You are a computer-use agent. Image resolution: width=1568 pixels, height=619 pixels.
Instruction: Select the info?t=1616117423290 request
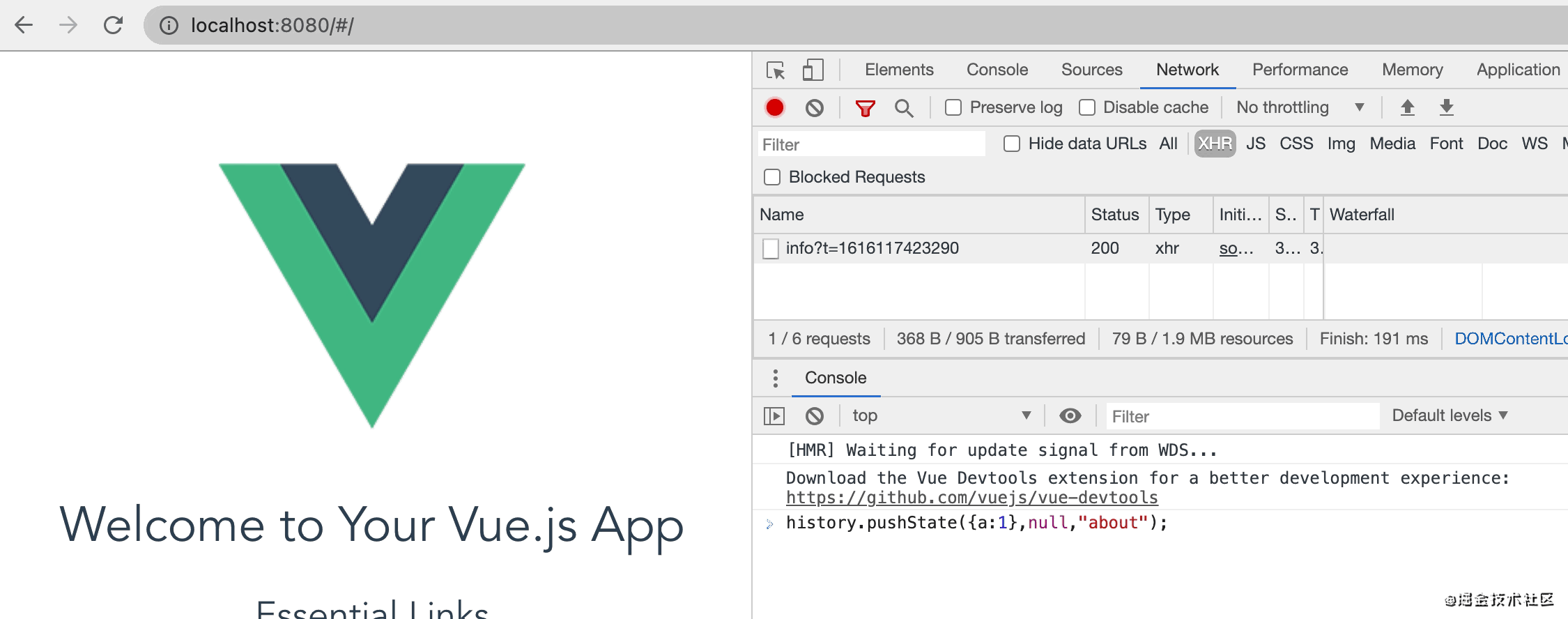[873, 248]
